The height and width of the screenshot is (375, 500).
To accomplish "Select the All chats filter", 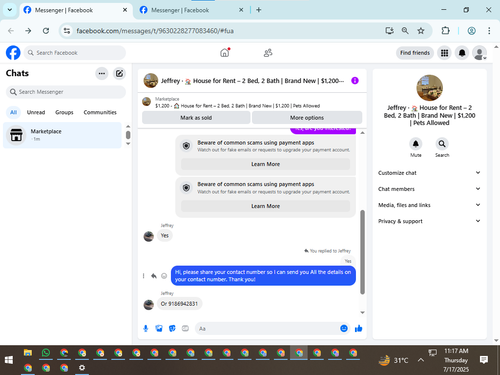I will (13, 112).
